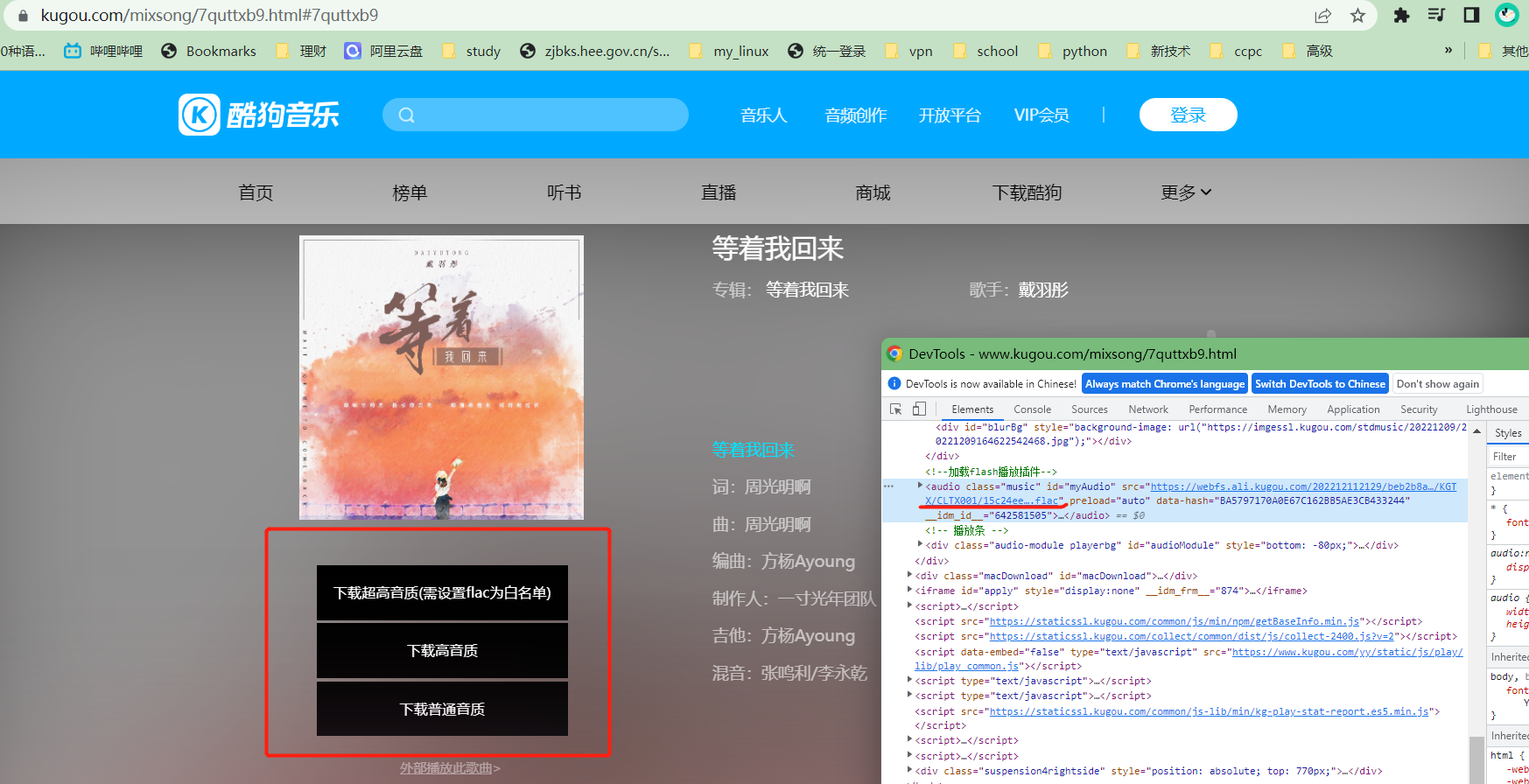Activate DevTools inspect element picker

[896, 409]
